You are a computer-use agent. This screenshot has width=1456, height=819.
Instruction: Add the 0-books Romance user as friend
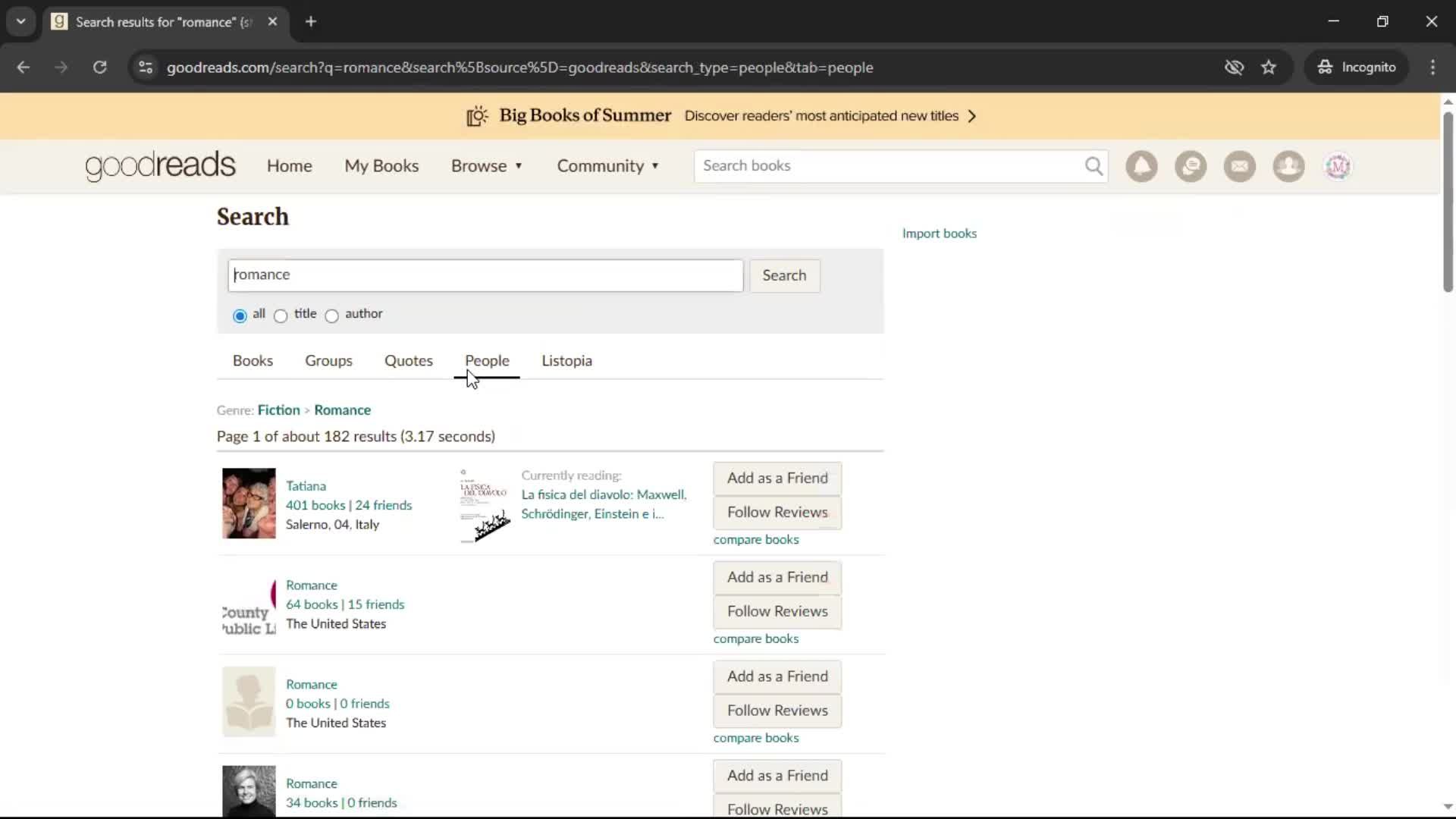point(777,677)
